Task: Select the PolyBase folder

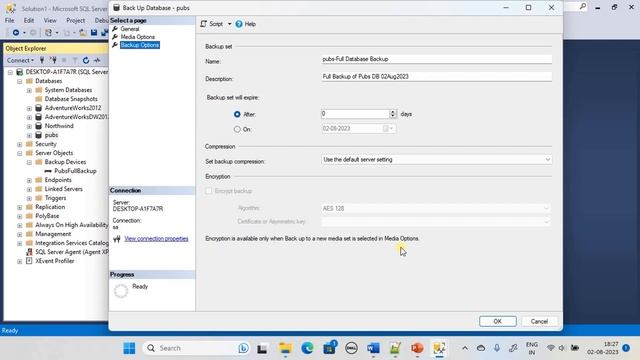Action: tap(47, 216)
